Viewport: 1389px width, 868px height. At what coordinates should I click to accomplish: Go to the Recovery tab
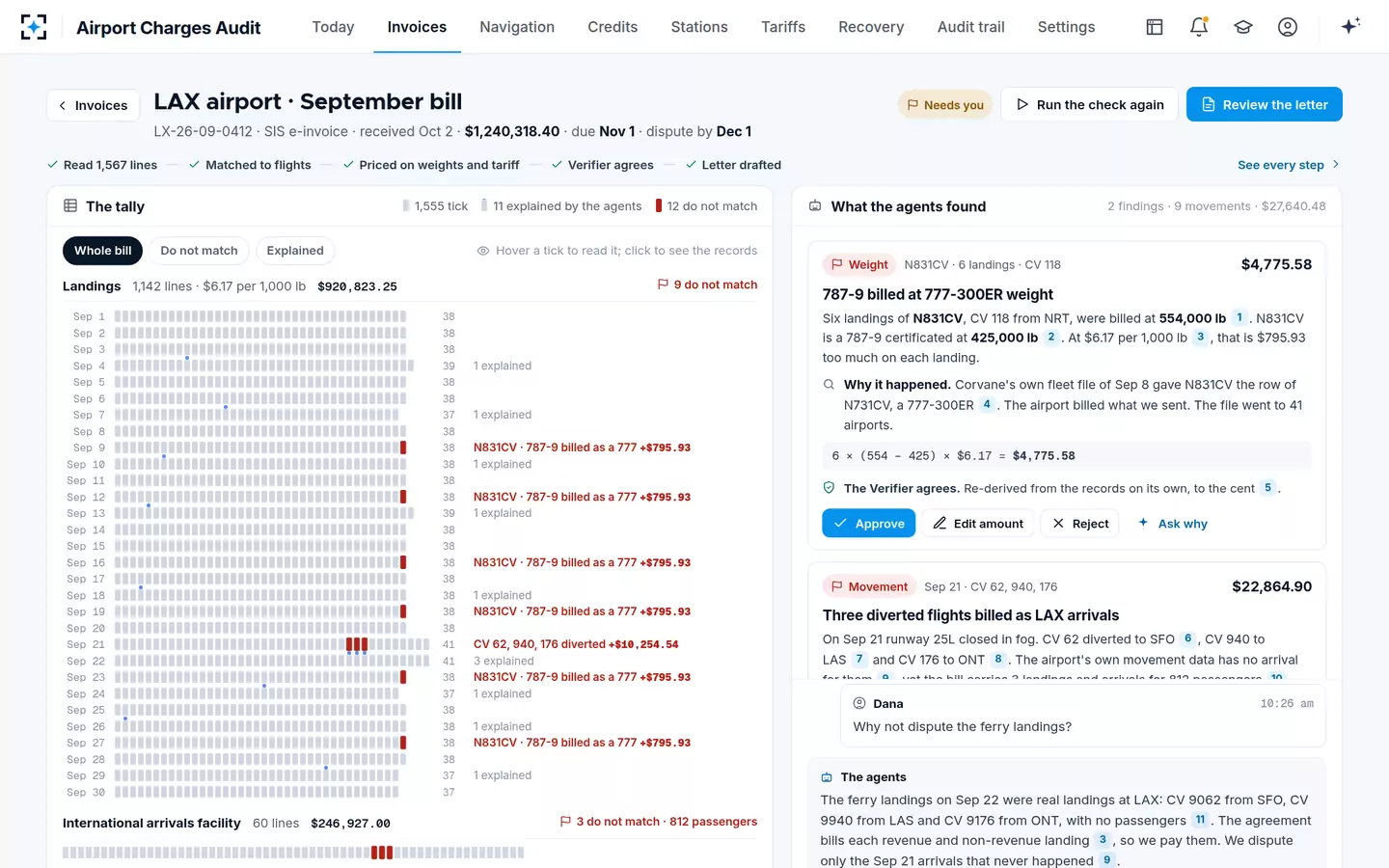(x=871, y=27)
